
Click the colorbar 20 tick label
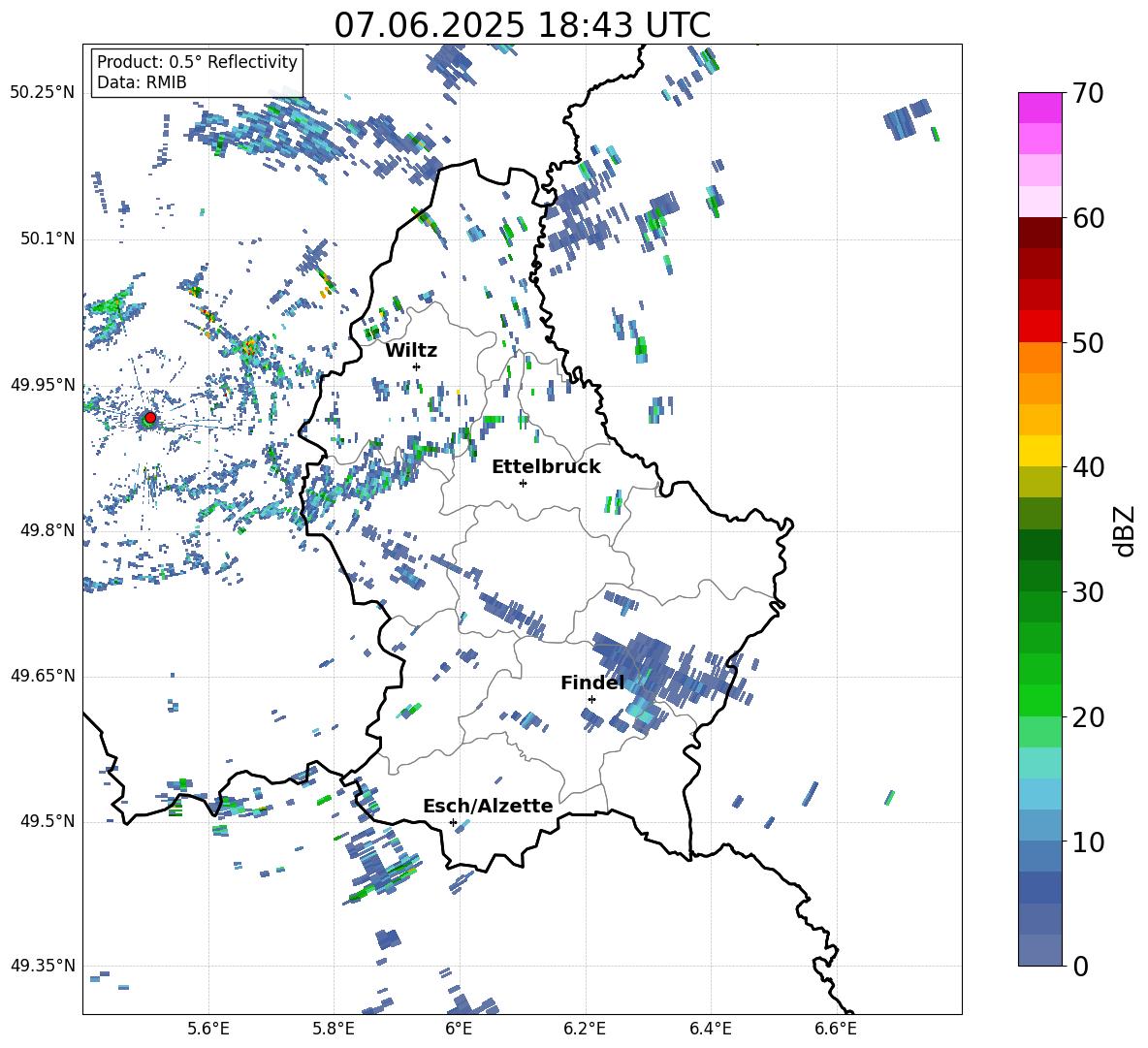(x=1088, y=716)
